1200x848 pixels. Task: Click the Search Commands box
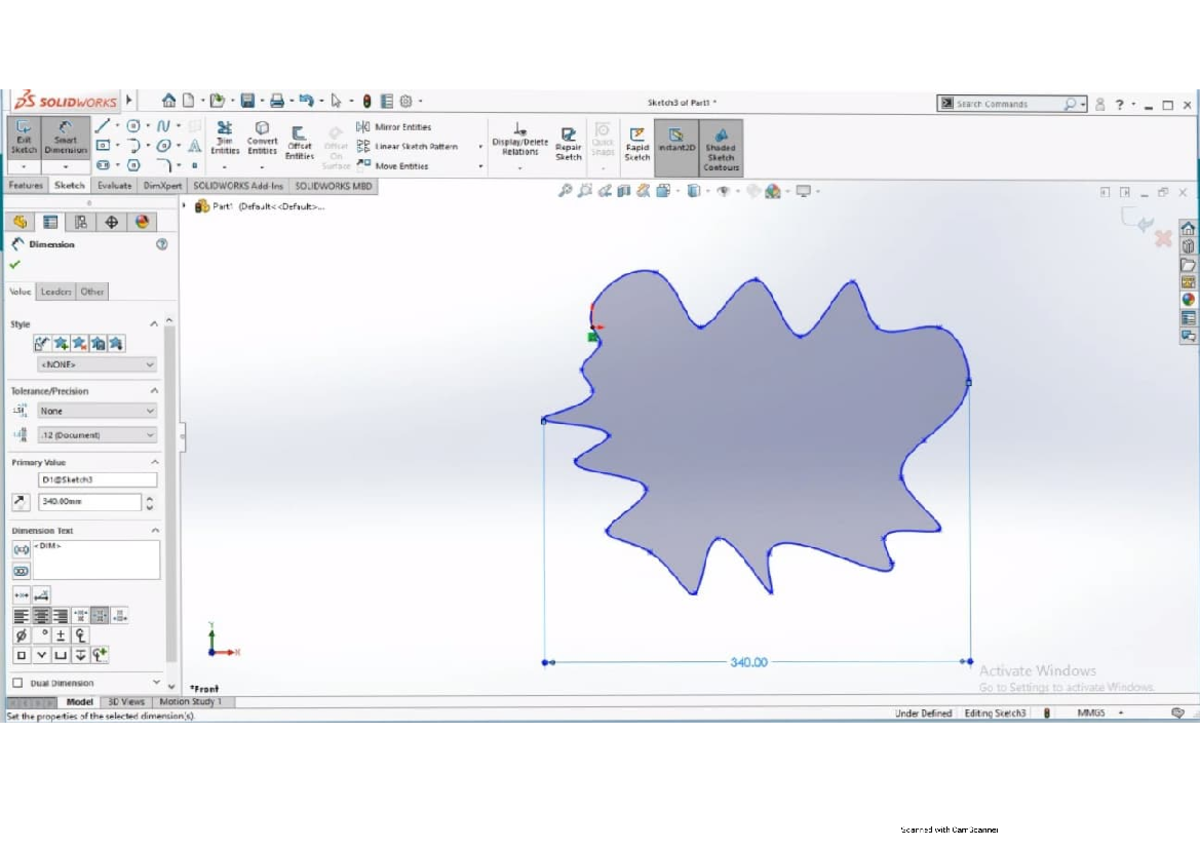(x=1012, y=103)
